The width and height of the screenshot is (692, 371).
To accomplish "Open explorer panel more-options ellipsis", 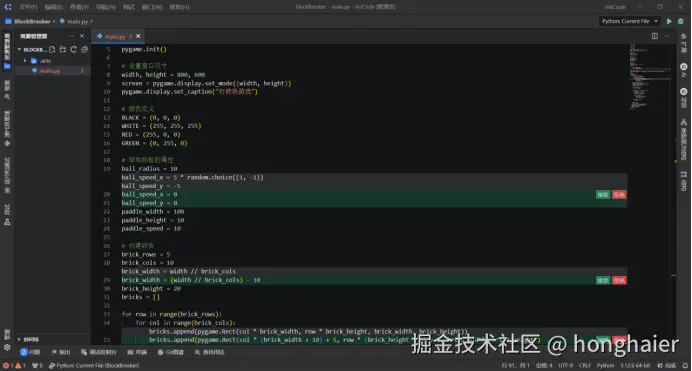I will click(x=71, y=36).
